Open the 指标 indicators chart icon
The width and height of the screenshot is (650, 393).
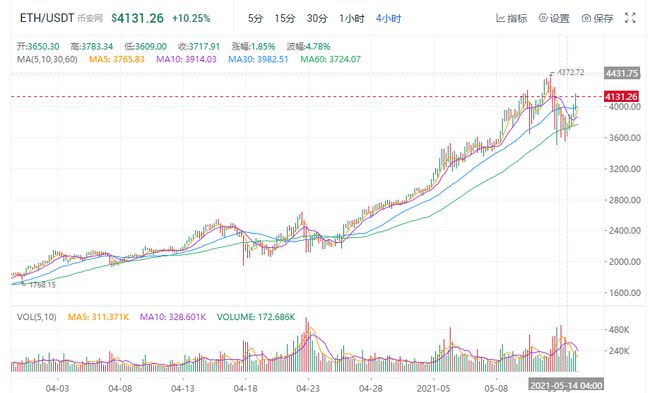pos(500,18)
